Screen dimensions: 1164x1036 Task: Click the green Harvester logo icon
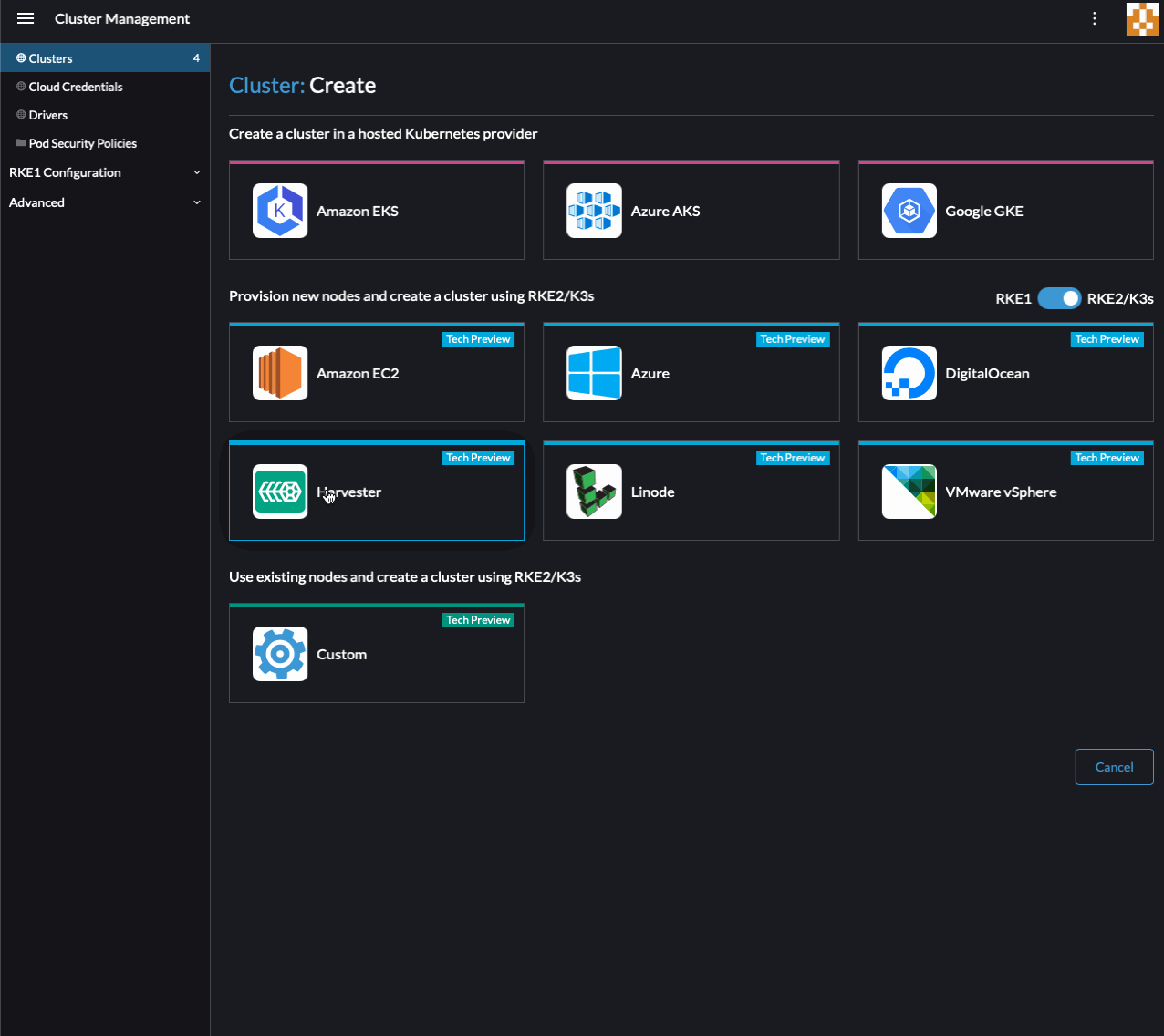(280, 492)
